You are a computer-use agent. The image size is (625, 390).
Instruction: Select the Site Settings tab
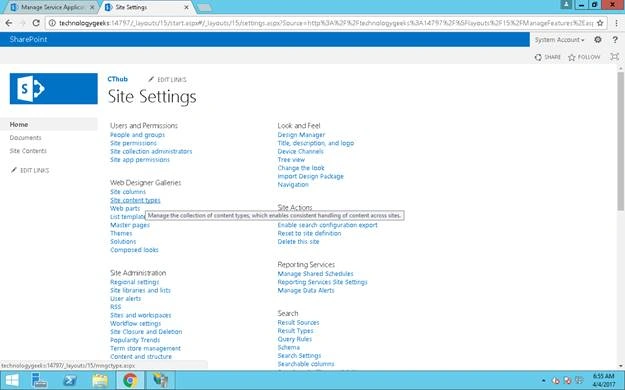coord(146,7)
